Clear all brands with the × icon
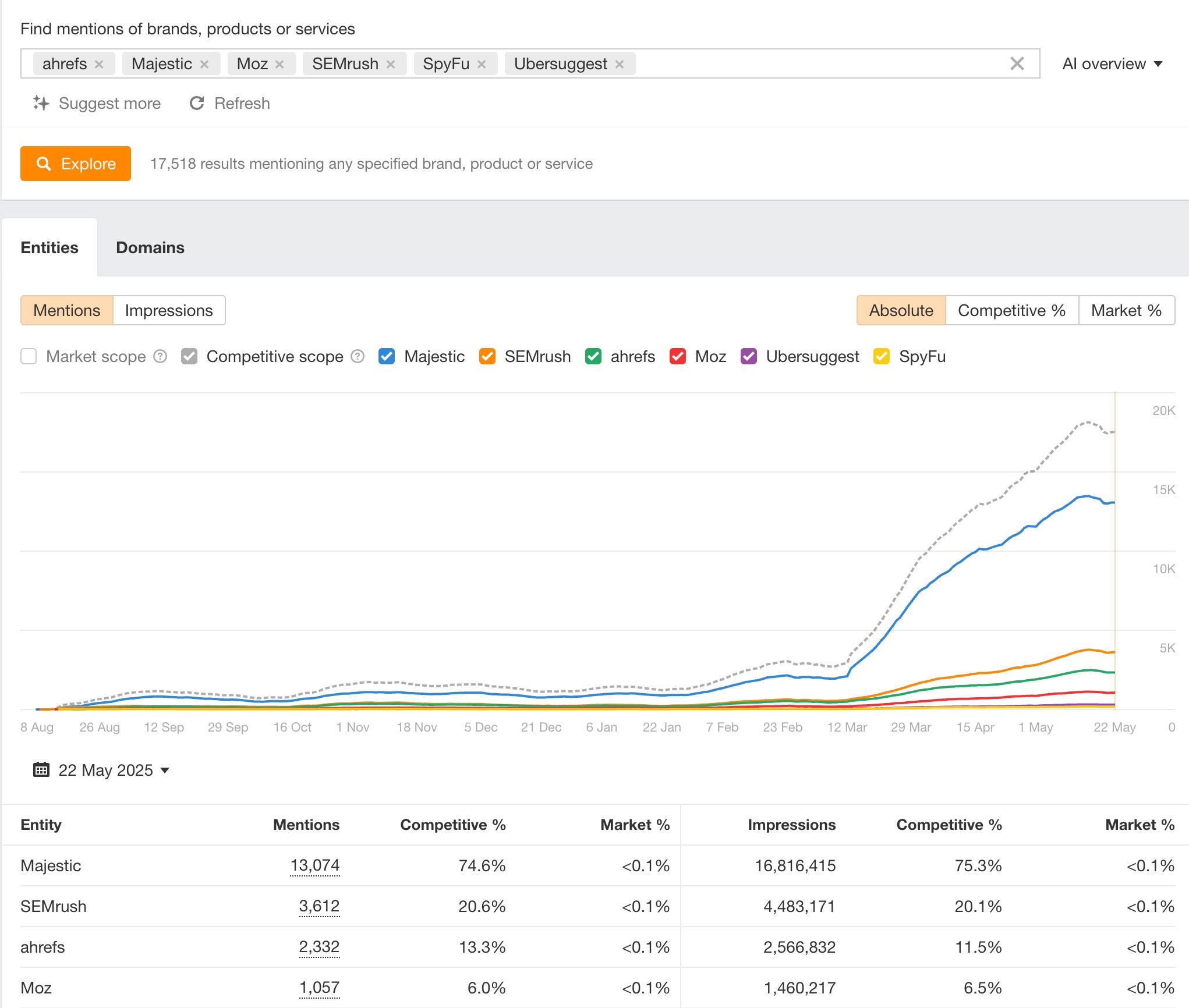 (1017, 63)
